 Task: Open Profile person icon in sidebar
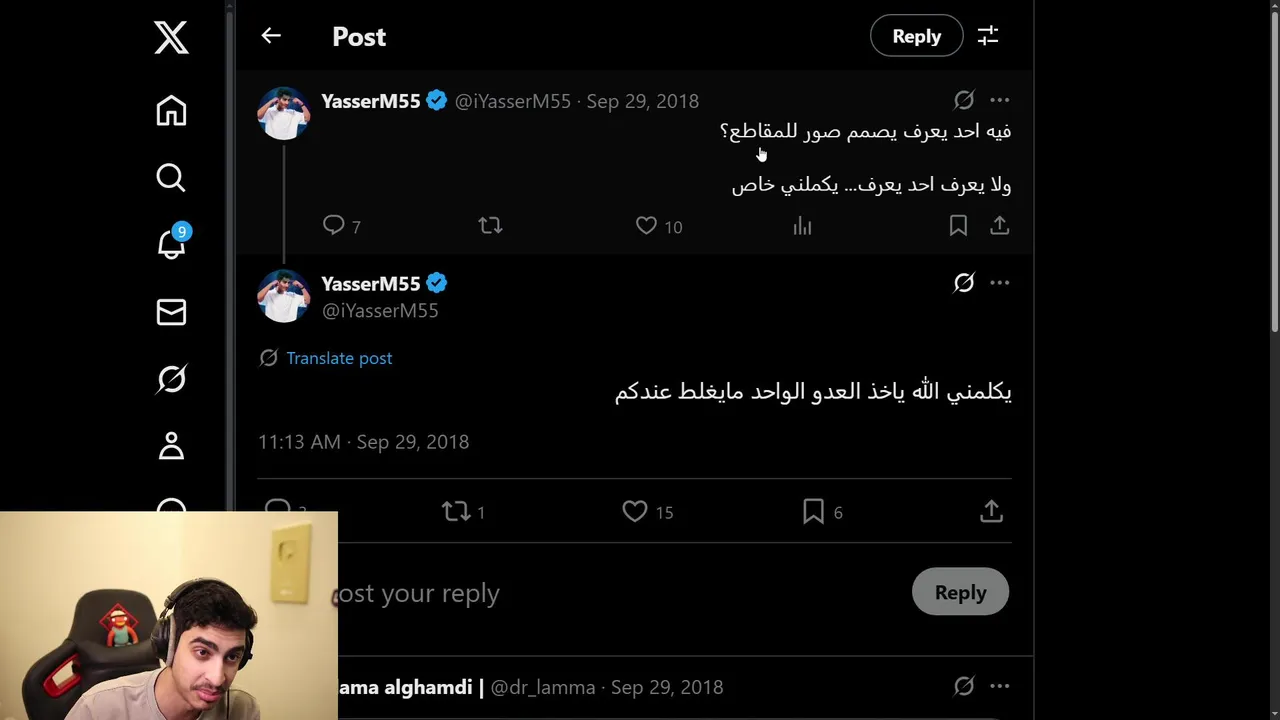click(x=171, y=446)
